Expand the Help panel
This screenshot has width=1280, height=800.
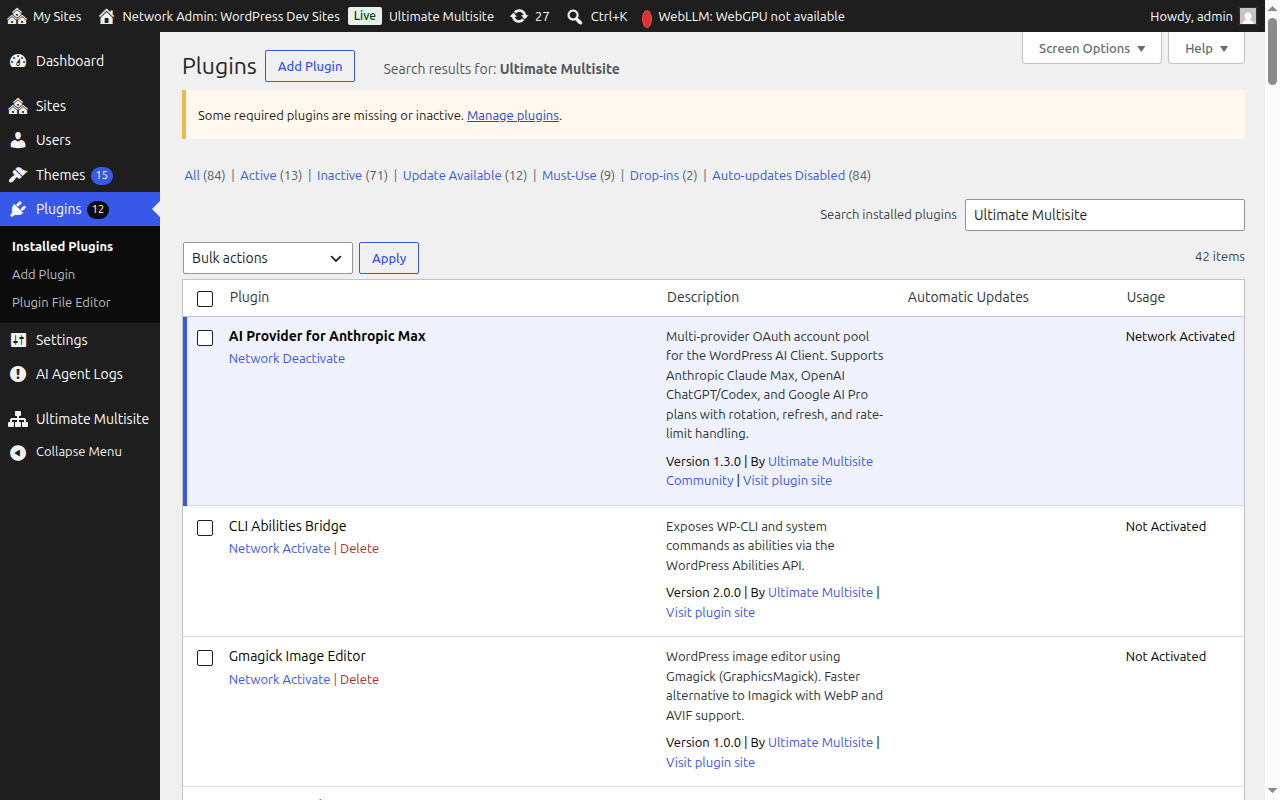point(1206,48)
